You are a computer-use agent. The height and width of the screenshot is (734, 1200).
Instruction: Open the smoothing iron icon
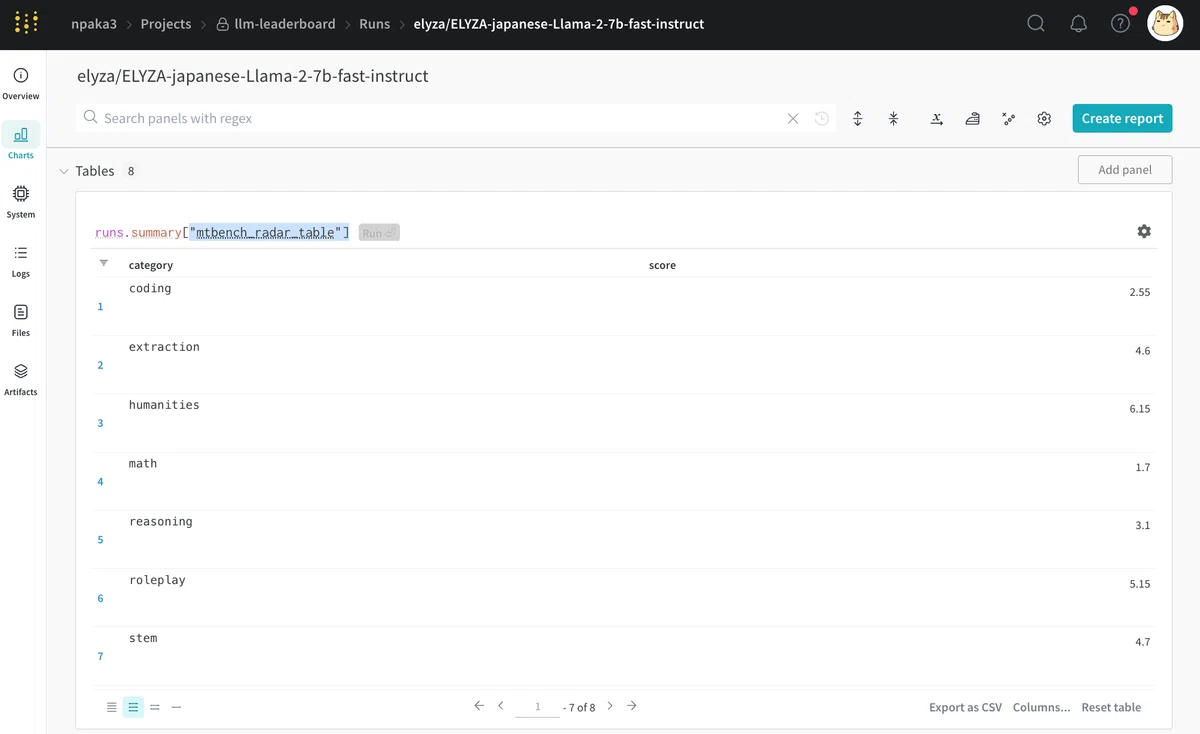(972, 118)
